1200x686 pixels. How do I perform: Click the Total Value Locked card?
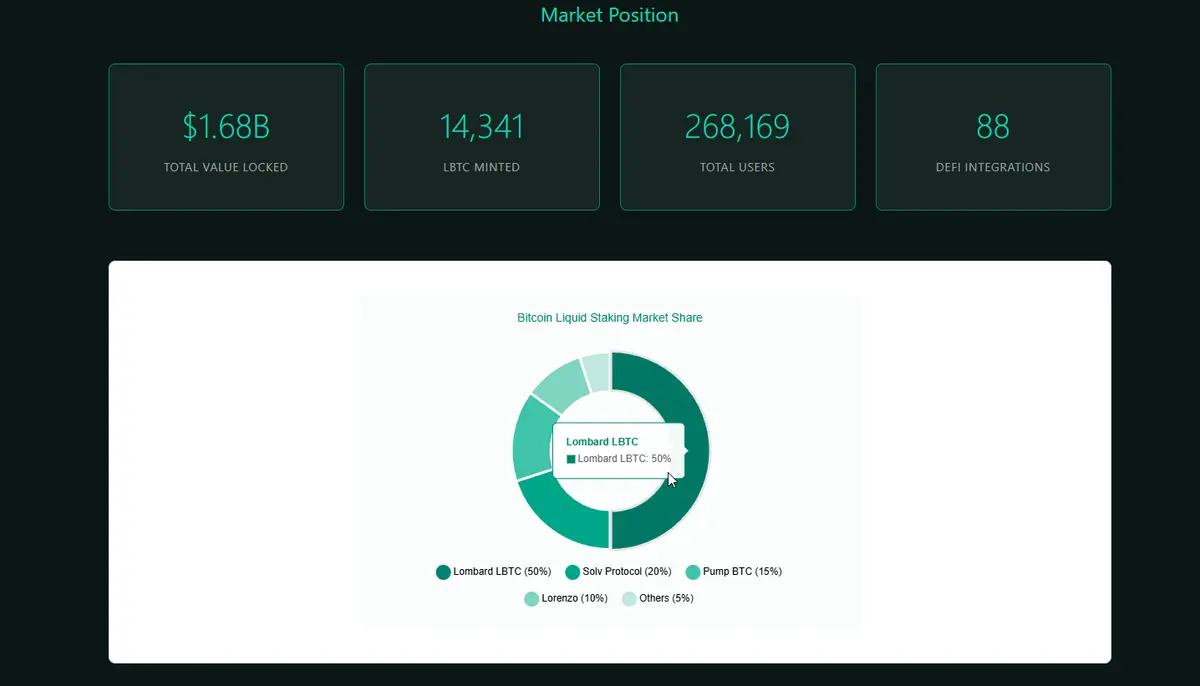(226, 137)
